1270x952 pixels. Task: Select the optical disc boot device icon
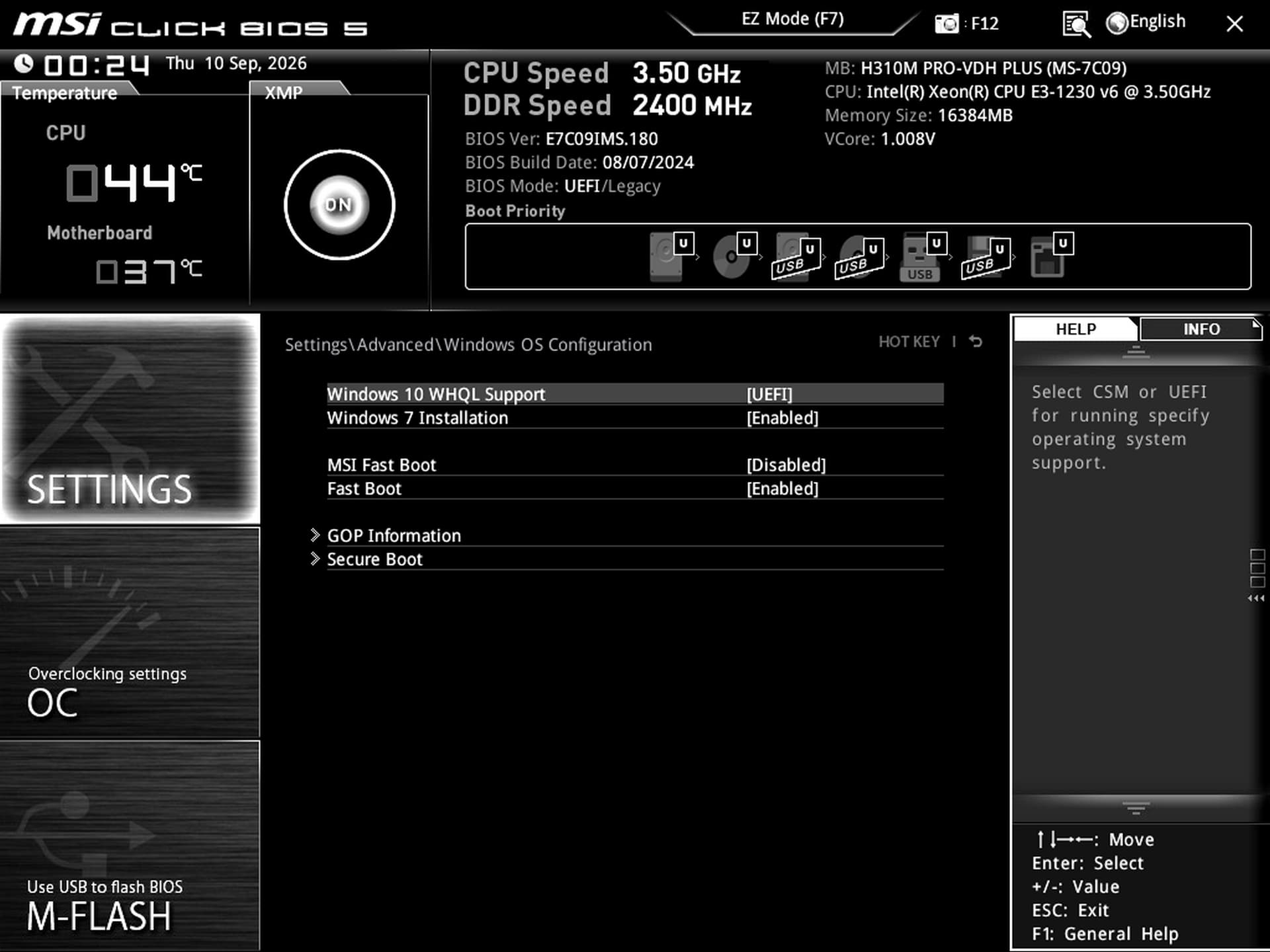pyautogui.click(x=734, y=257)
